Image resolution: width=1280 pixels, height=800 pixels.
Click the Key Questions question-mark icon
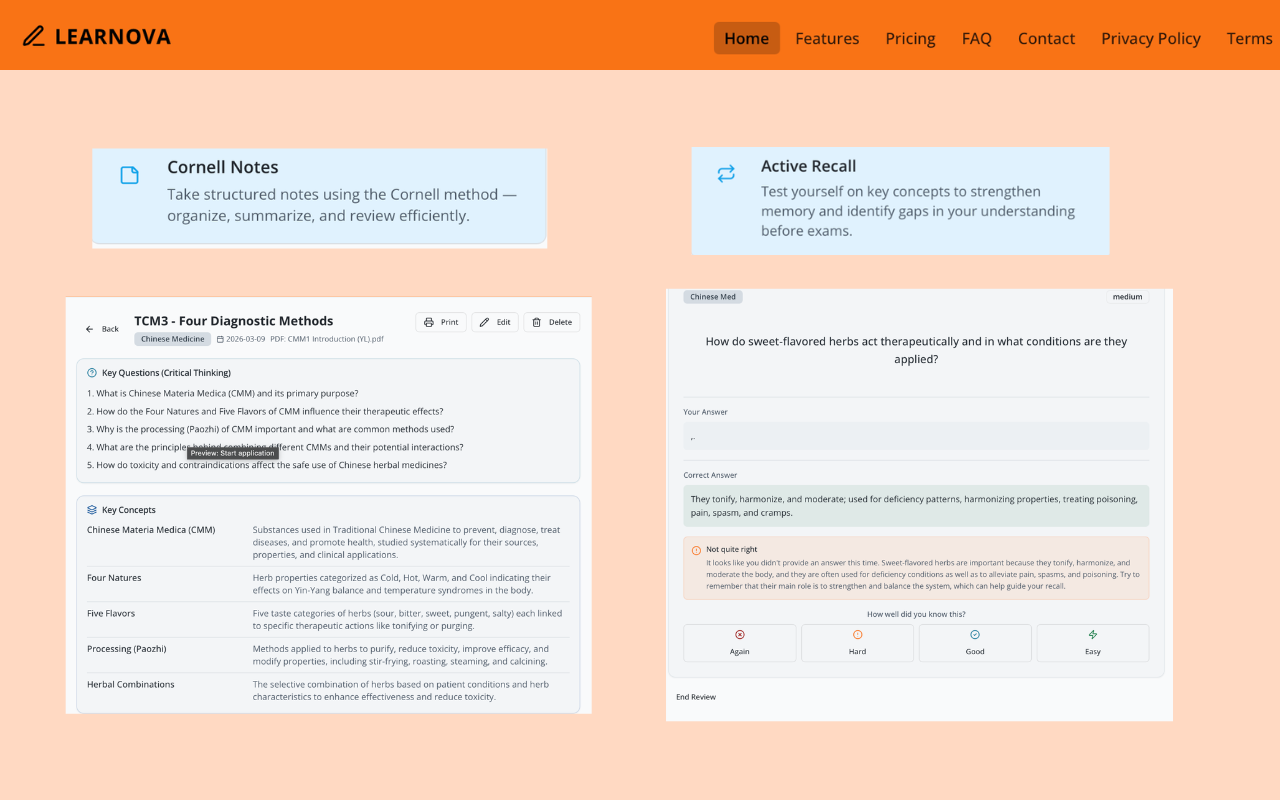(x=92, y=373)
